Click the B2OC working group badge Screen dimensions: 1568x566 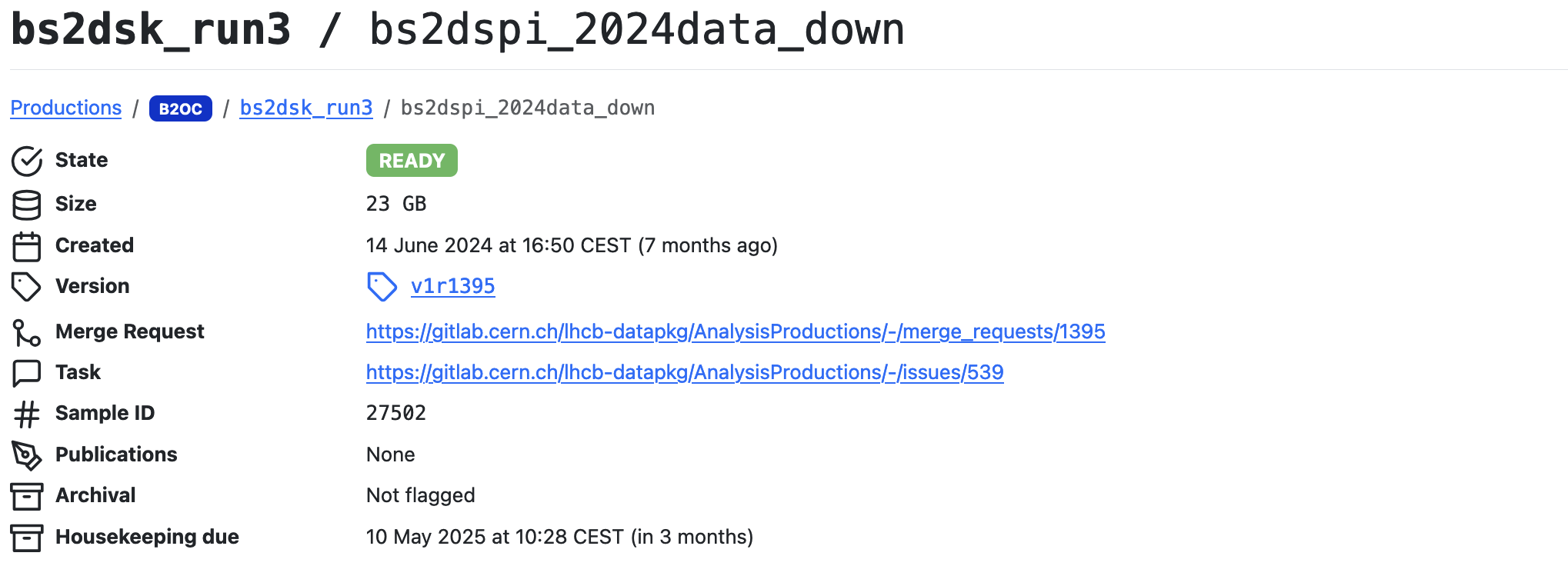181,109
